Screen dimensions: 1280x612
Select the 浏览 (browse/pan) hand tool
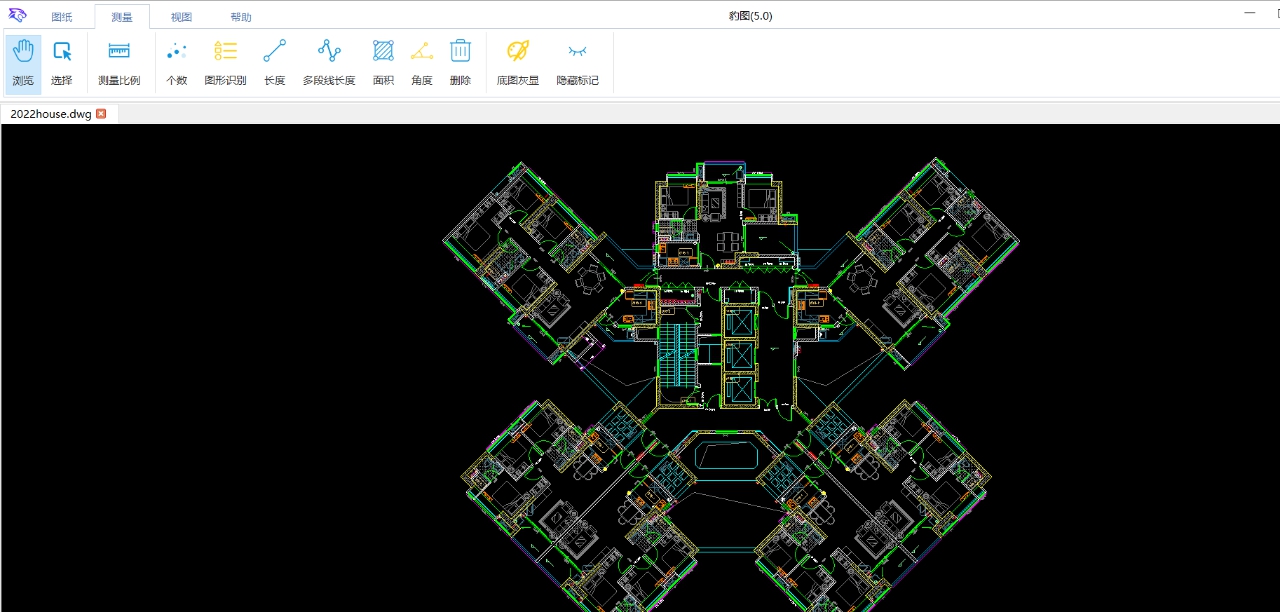(x=23, y=62)
